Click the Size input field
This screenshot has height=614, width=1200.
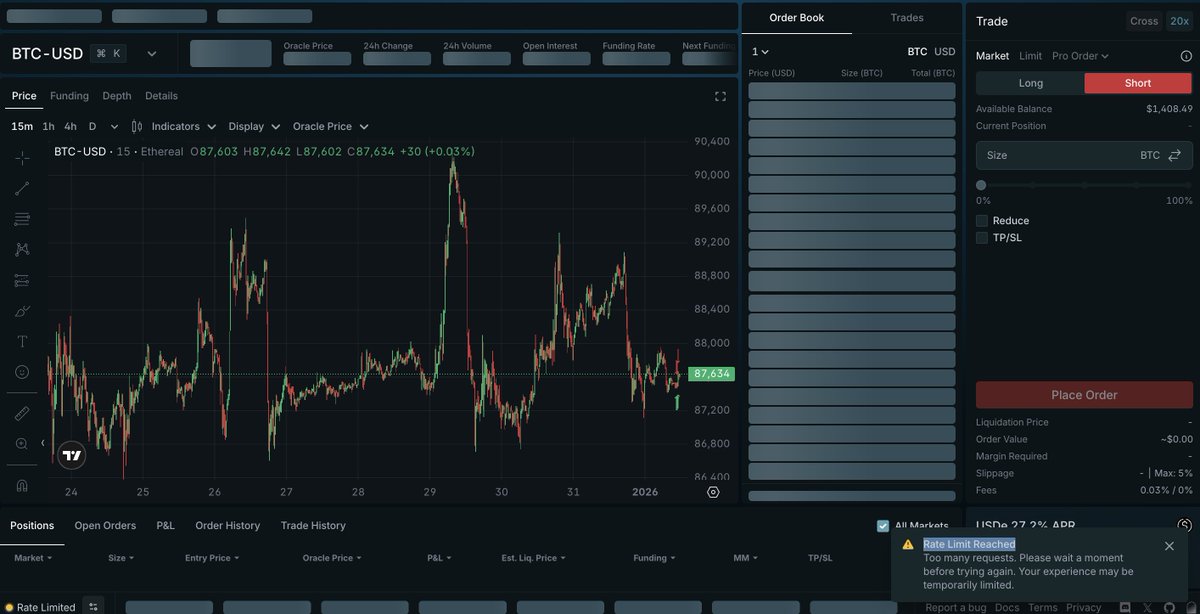1084,155
